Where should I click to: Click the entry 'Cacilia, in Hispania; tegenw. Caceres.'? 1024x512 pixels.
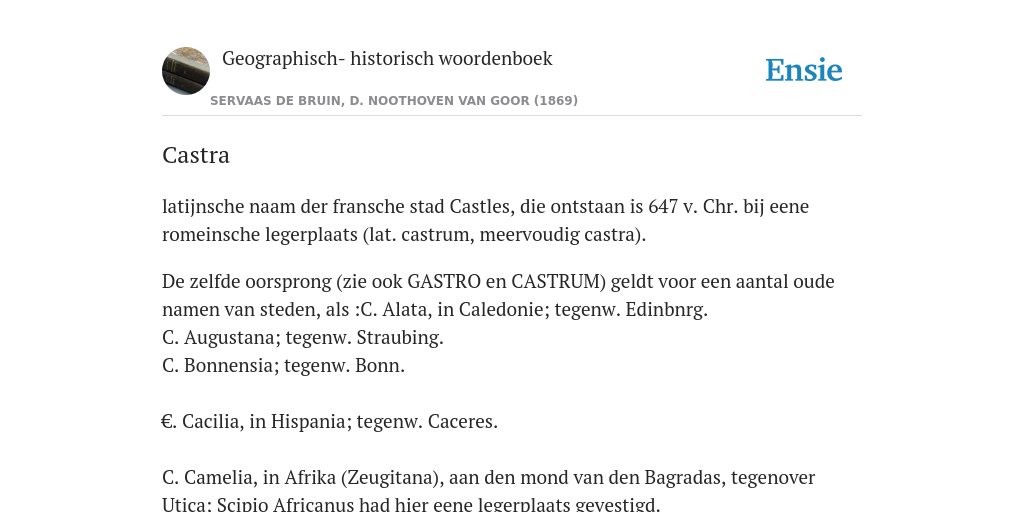(330, 422)
